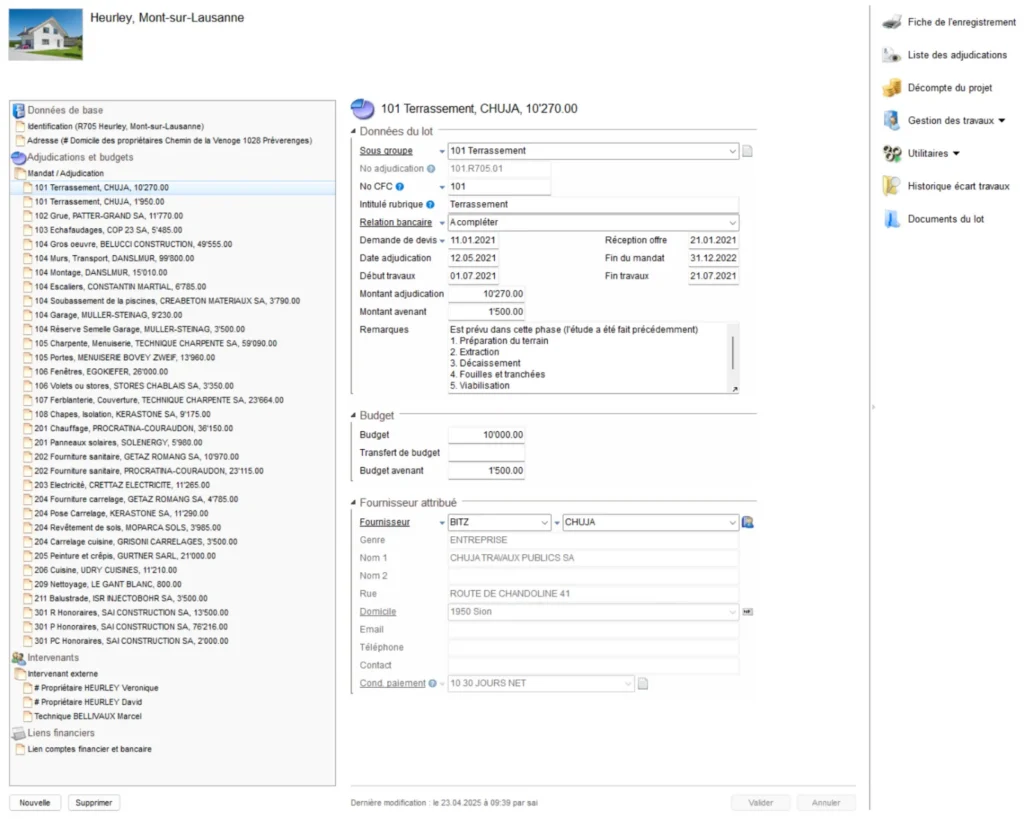Open the CHUJA supplier dropdown
The width and height of the screenshot is (1024, 819).
pyautogui.click(x=732, y=522)
